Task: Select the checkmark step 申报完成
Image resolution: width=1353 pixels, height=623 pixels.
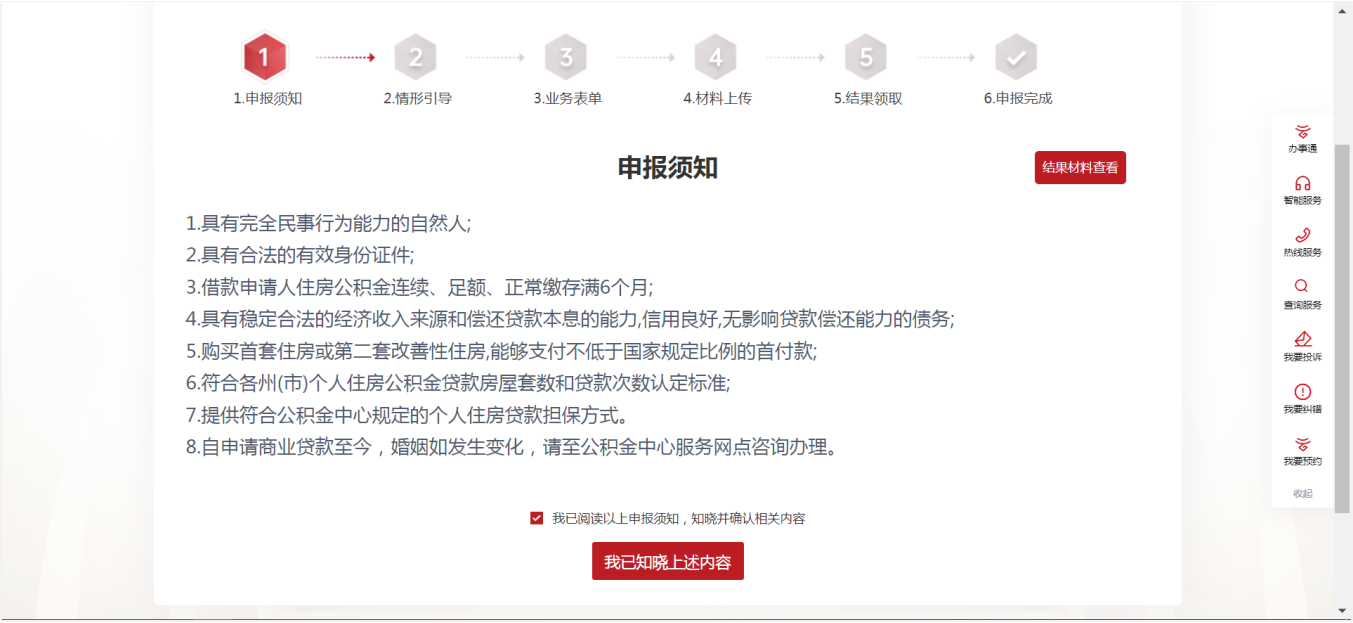Action: click(1016, 57)
